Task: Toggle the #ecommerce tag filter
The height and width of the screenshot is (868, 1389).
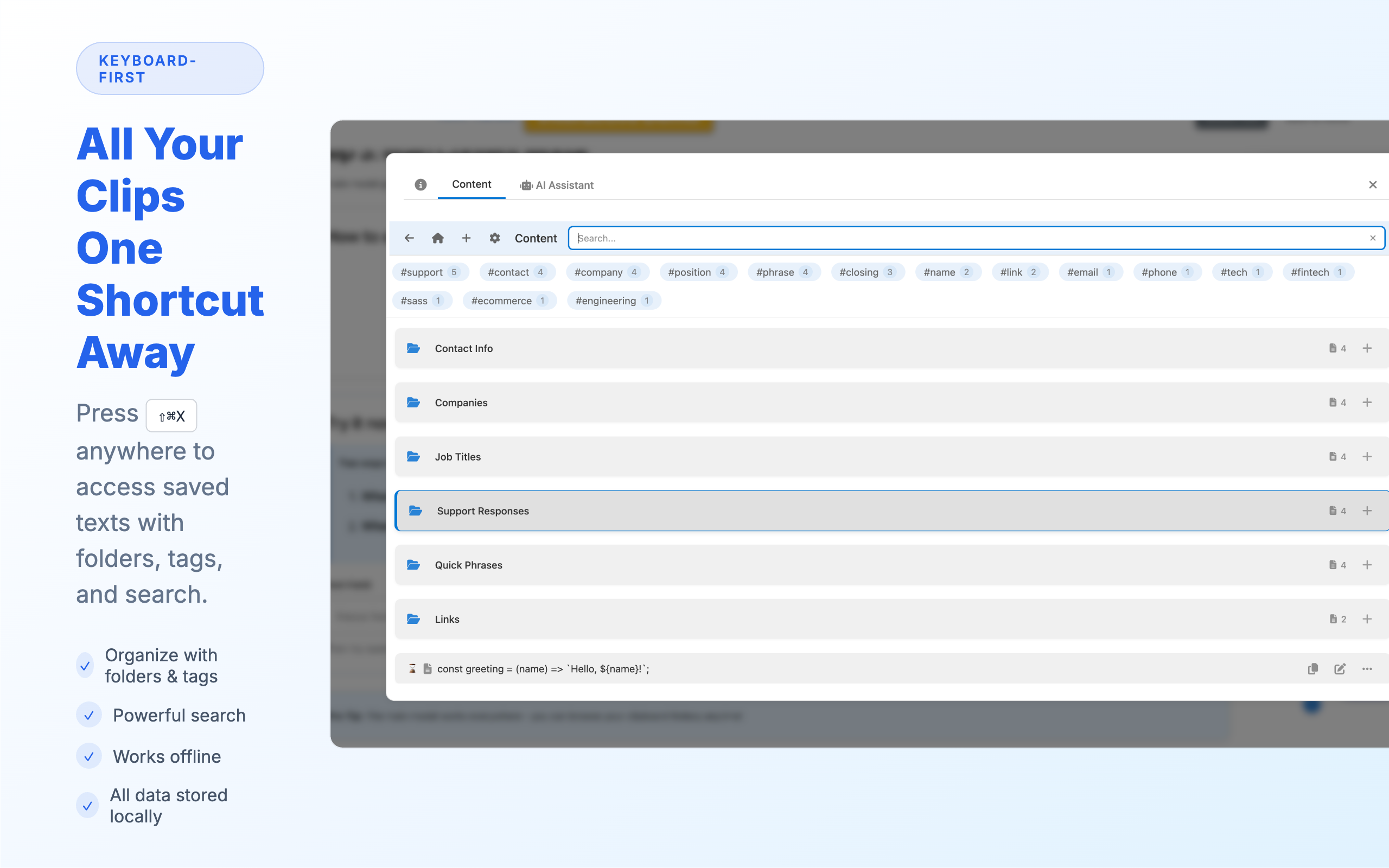Action: (509, 301)
